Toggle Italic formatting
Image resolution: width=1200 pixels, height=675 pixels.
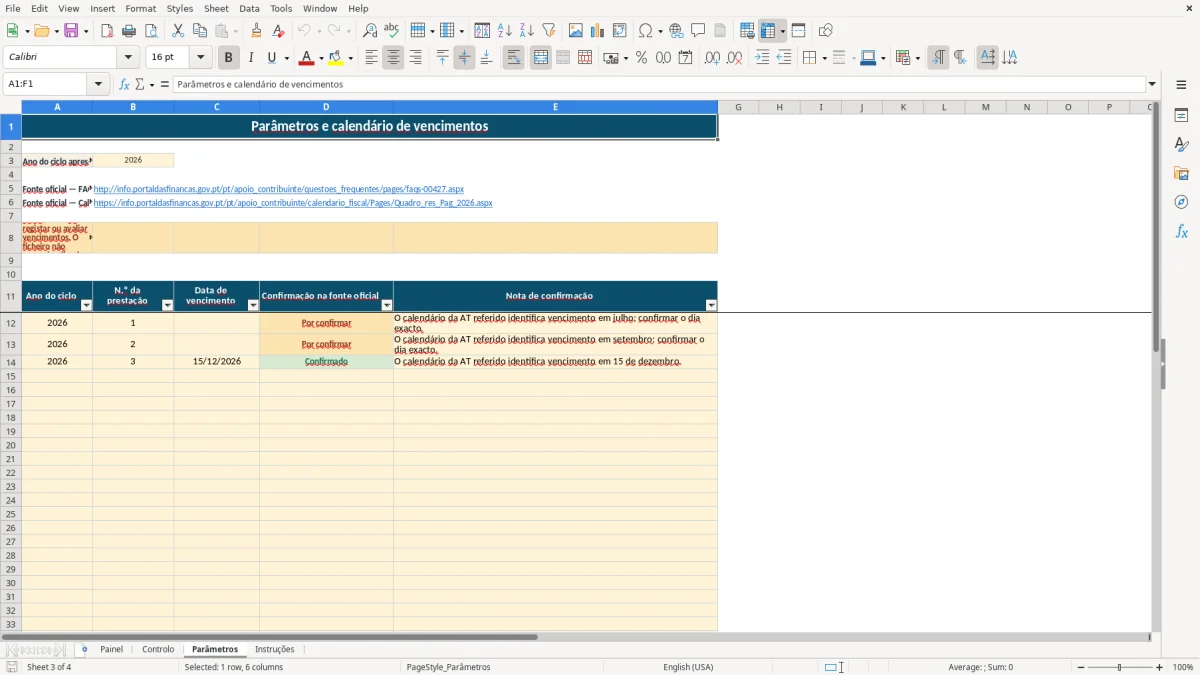[251, 58]
